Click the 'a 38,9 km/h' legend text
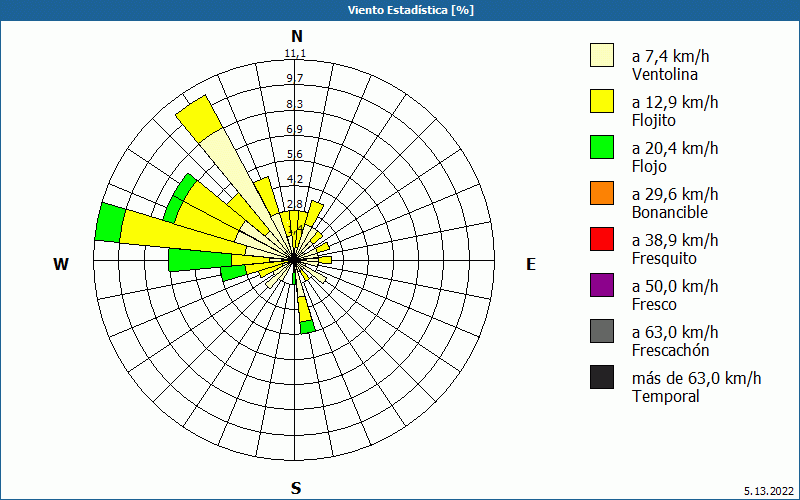800x500 pixels. (x=675, y=240)
